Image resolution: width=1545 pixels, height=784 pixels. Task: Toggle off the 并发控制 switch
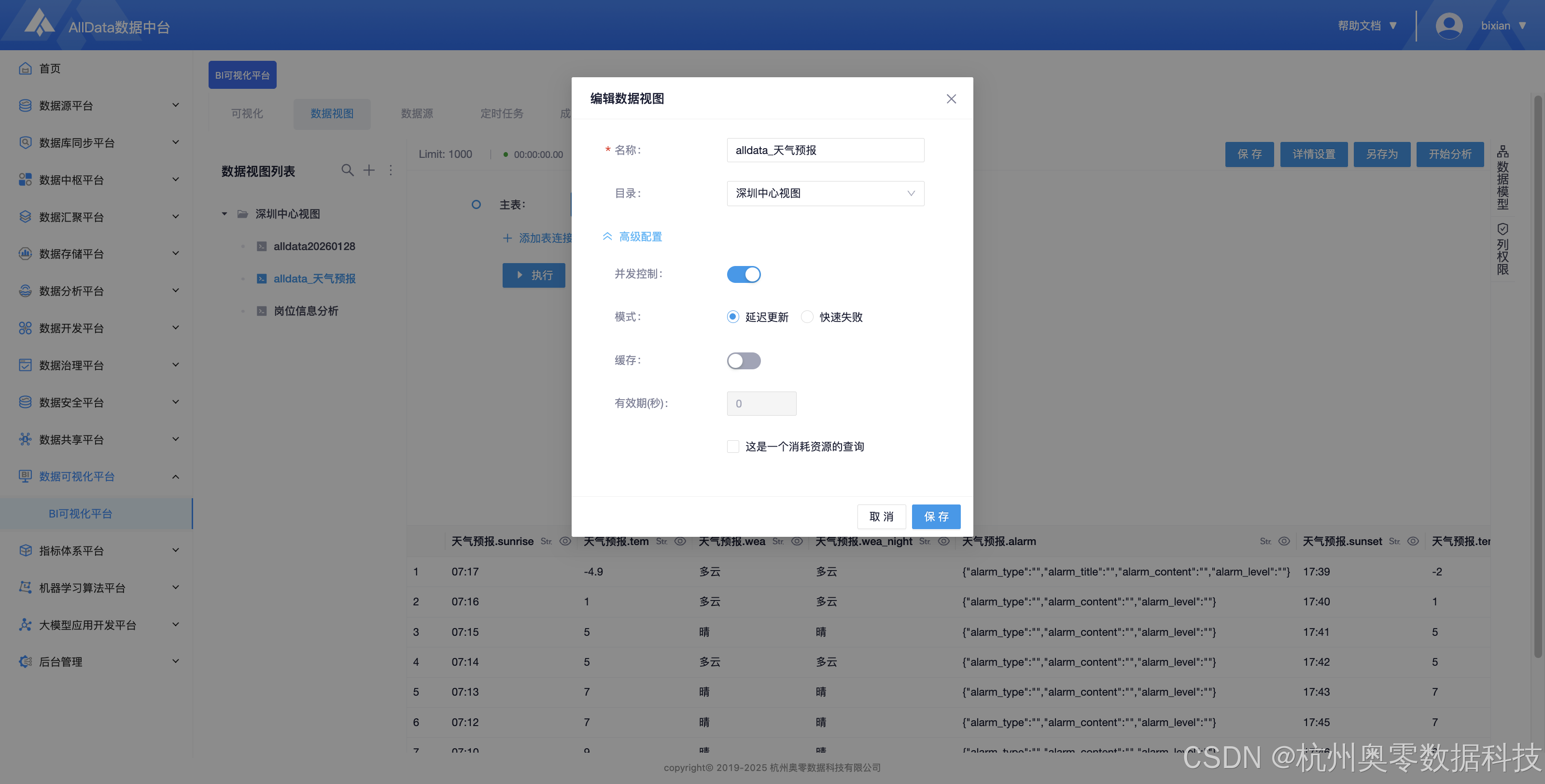744,274
